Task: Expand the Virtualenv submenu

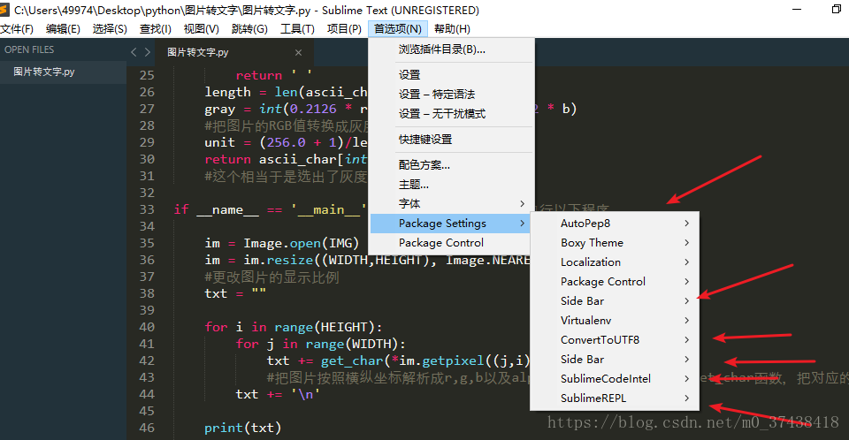Action: tap(615, 320)
